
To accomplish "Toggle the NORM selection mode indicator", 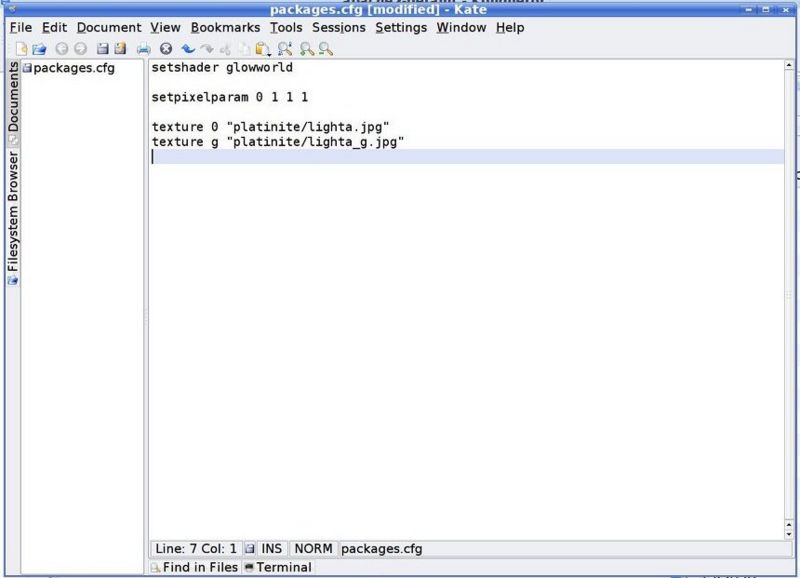I will (313, 548).
